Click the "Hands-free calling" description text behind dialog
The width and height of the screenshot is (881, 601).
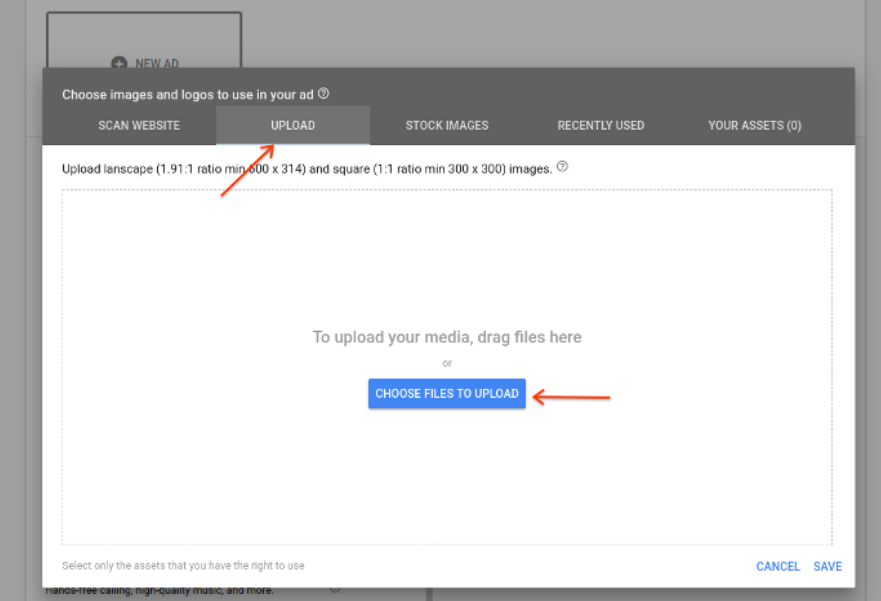pos(160,591)
